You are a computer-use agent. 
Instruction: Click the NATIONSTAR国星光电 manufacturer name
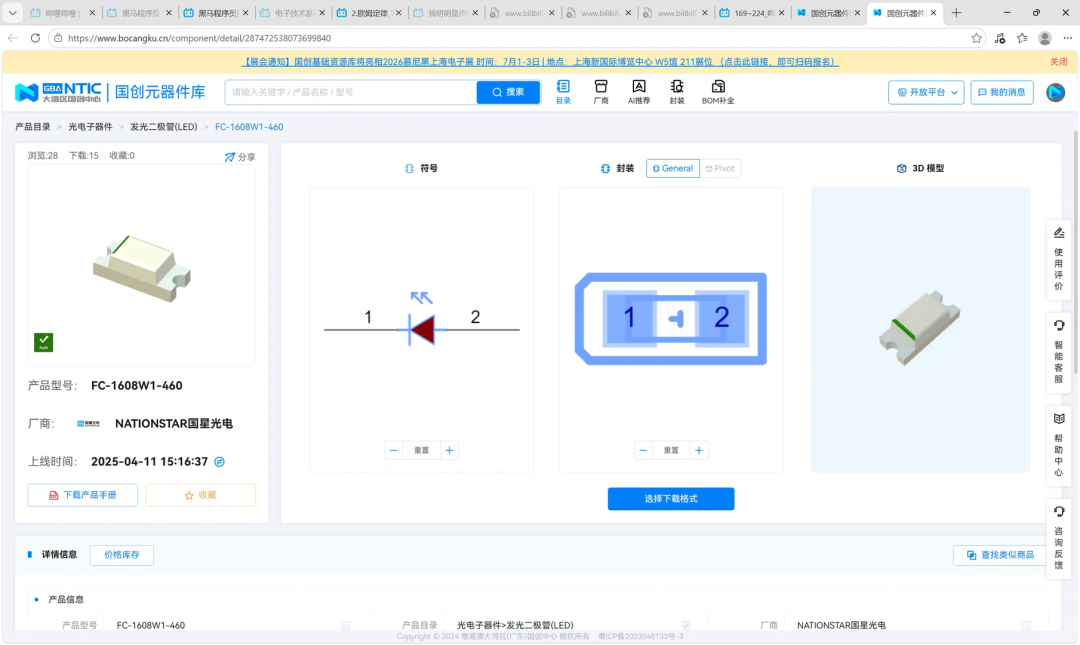(x=174, y=424)
